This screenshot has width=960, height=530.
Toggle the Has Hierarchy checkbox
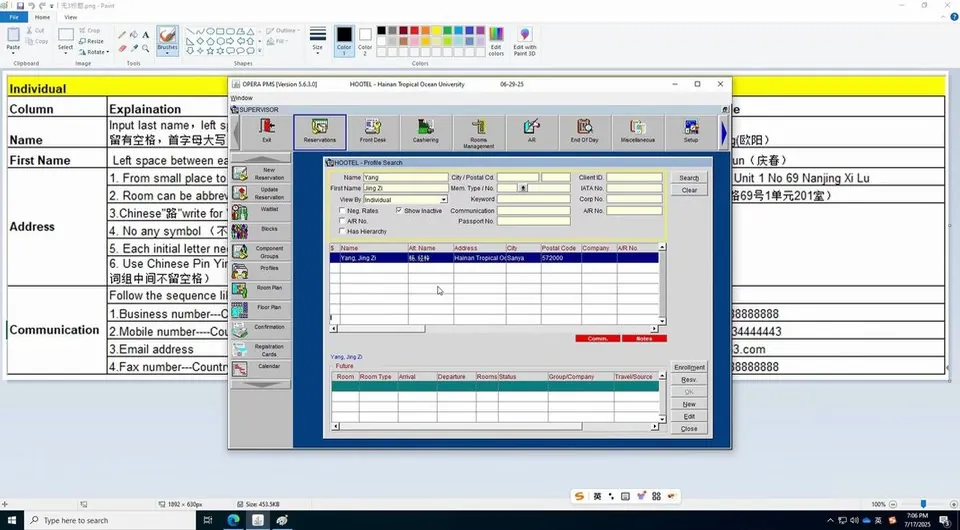[342, 231]
